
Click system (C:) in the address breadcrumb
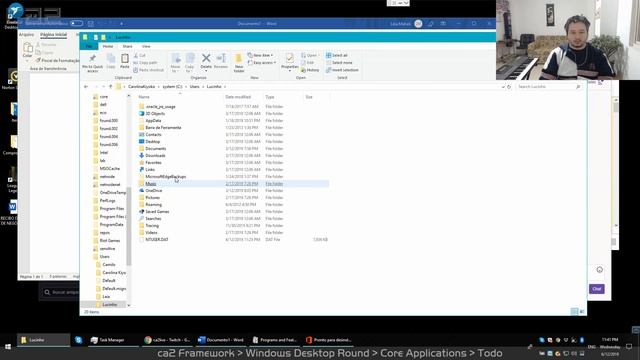(172, 87)
